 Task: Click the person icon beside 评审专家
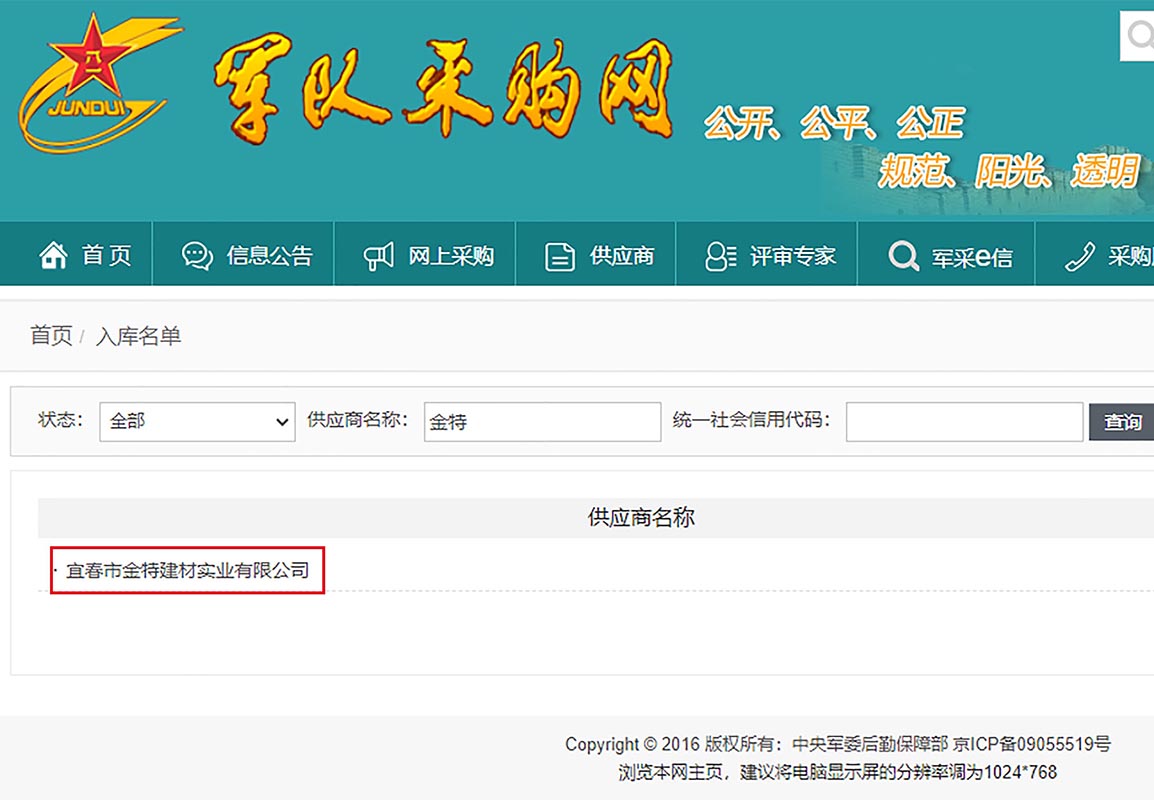(720, 256)
